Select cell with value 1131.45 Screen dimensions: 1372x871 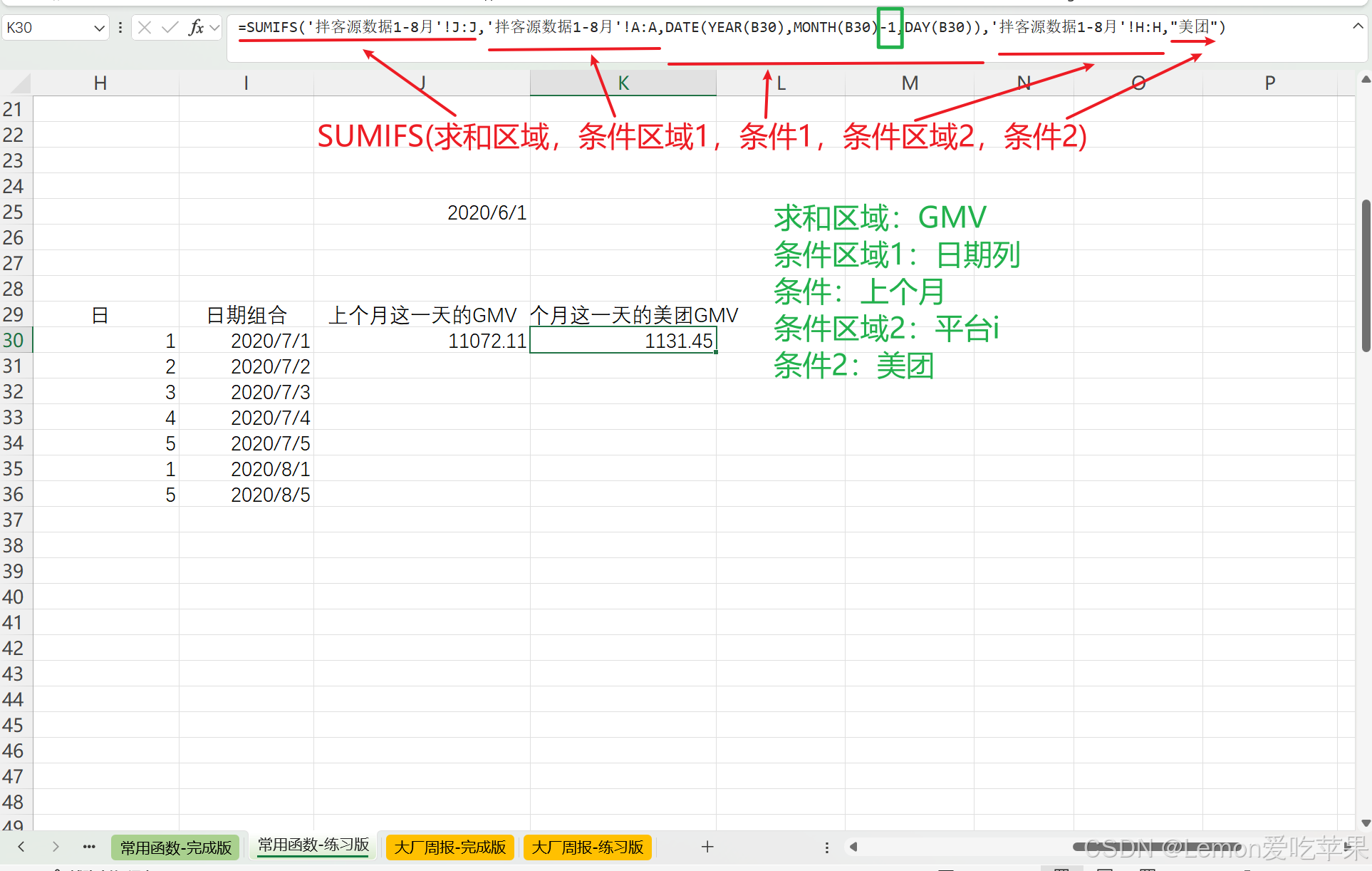pos(623,341)
